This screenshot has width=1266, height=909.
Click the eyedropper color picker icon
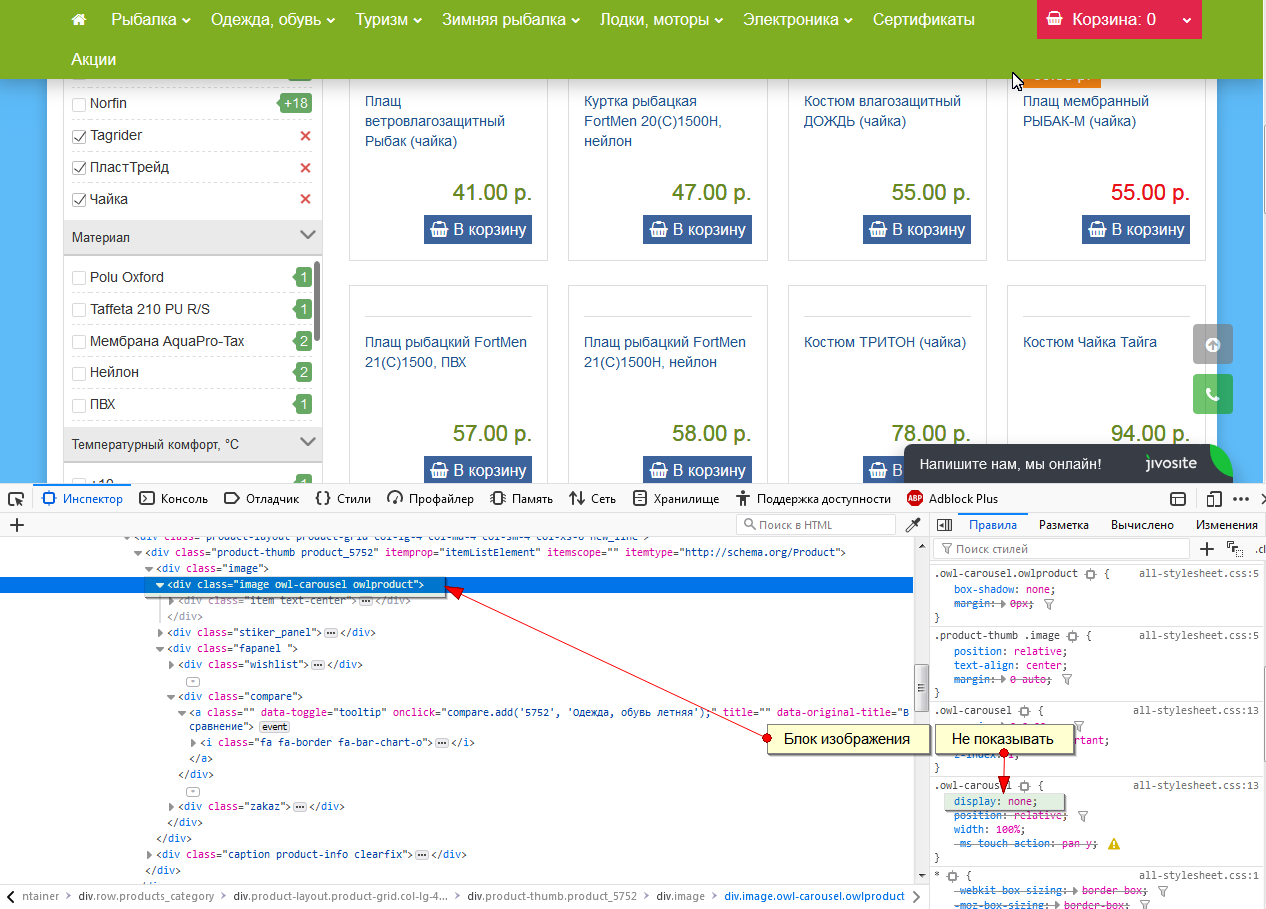pos(912,525)
